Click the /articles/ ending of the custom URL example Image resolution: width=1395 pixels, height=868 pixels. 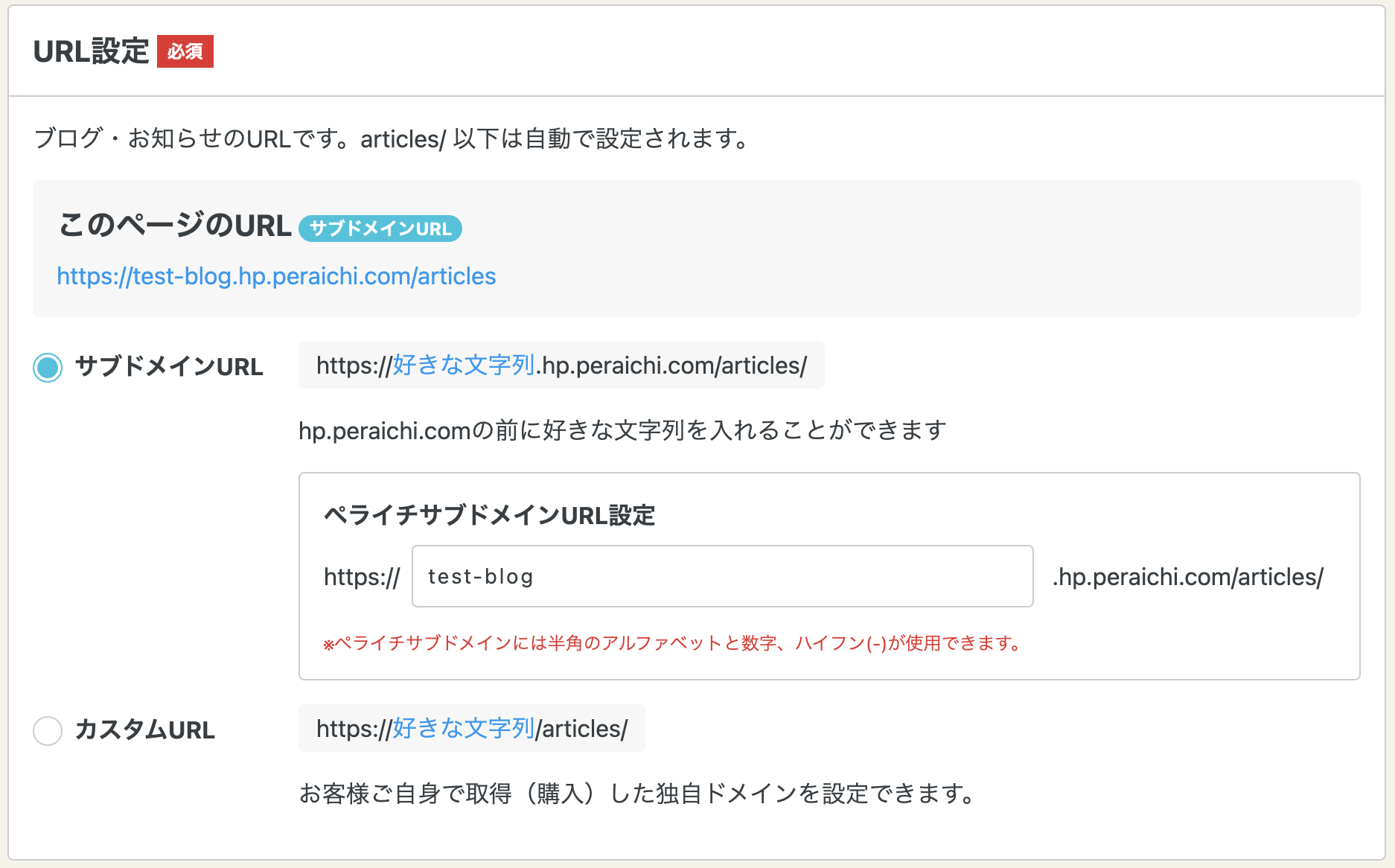582,728
